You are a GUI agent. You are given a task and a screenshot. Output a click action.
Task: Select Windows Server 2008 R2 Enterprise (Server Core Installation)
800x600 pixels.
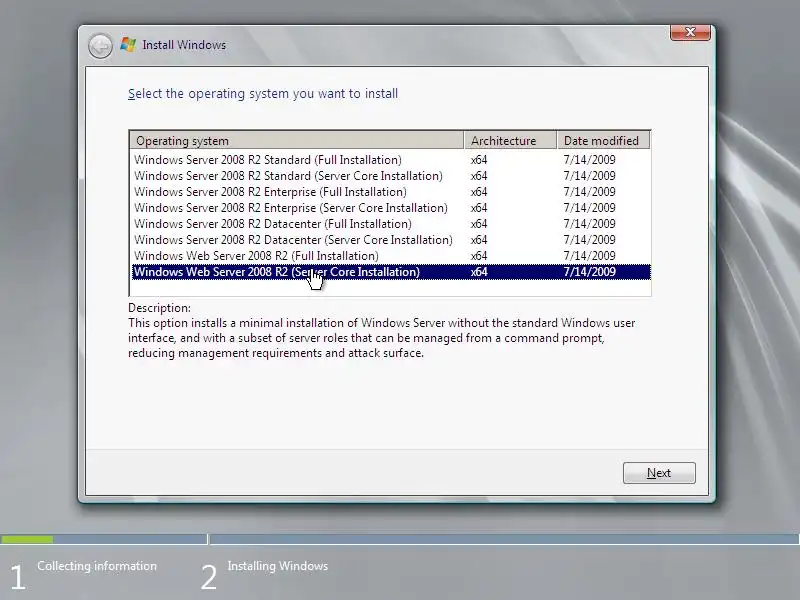[391, 208]
